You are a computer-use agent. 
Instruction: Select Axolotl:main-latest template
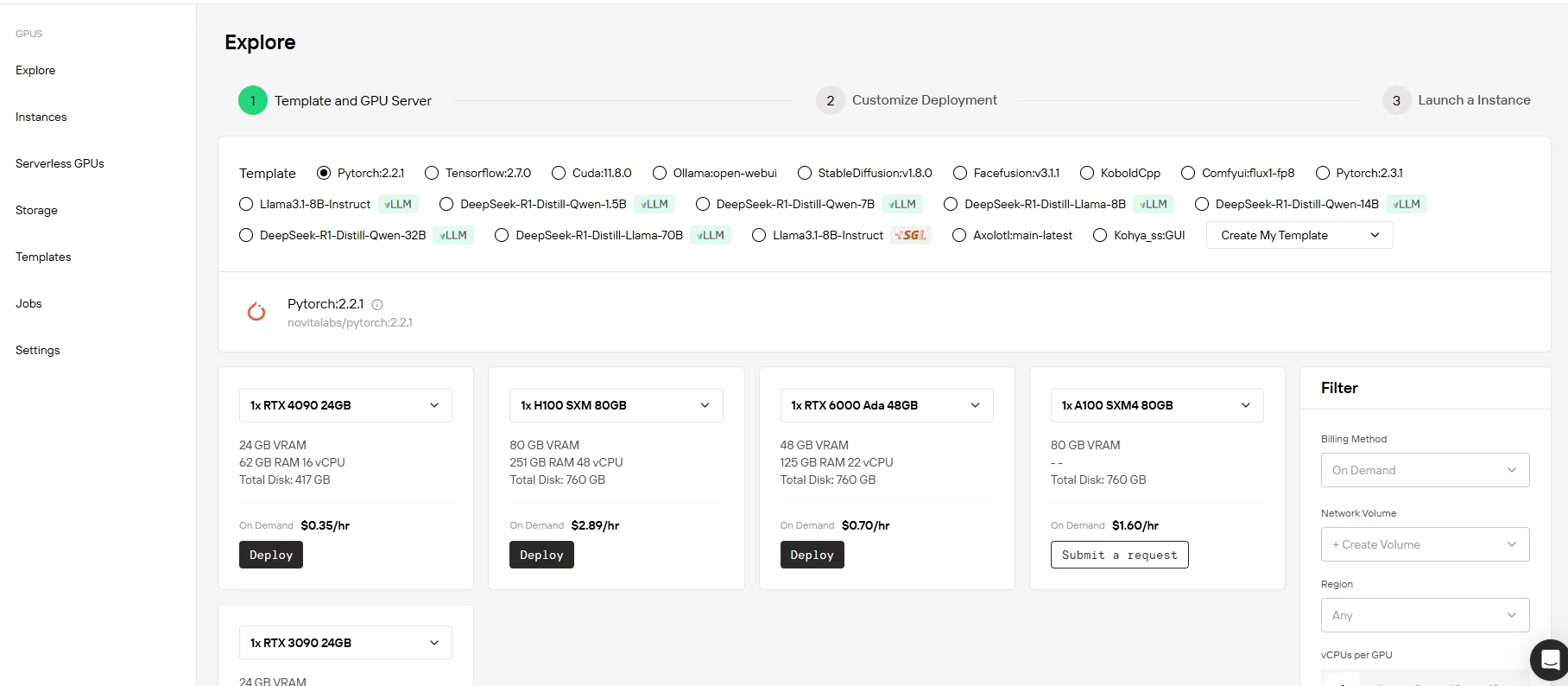[x=959, y=235]
